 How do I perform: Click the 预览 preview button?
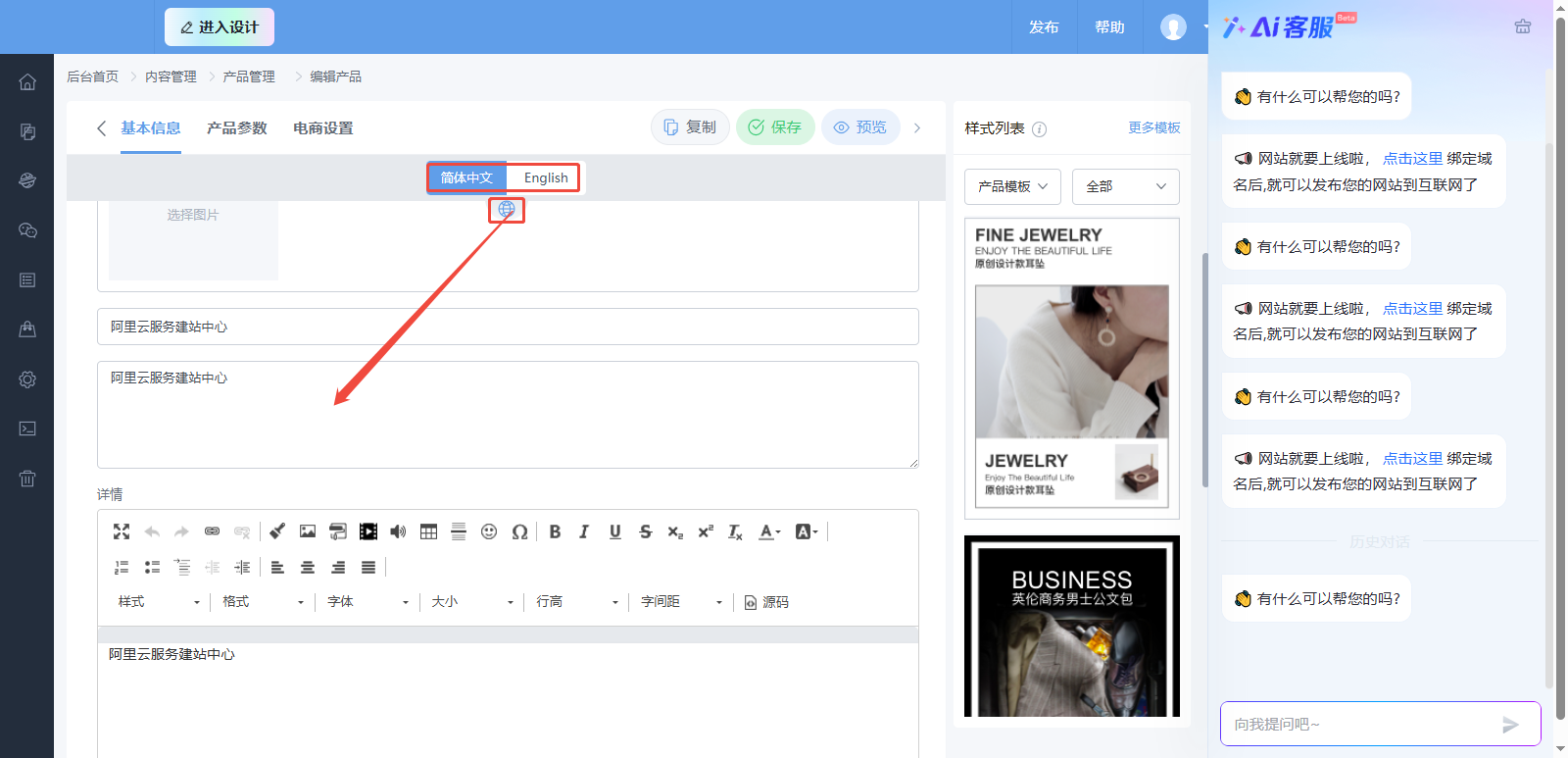coord(860,127)
